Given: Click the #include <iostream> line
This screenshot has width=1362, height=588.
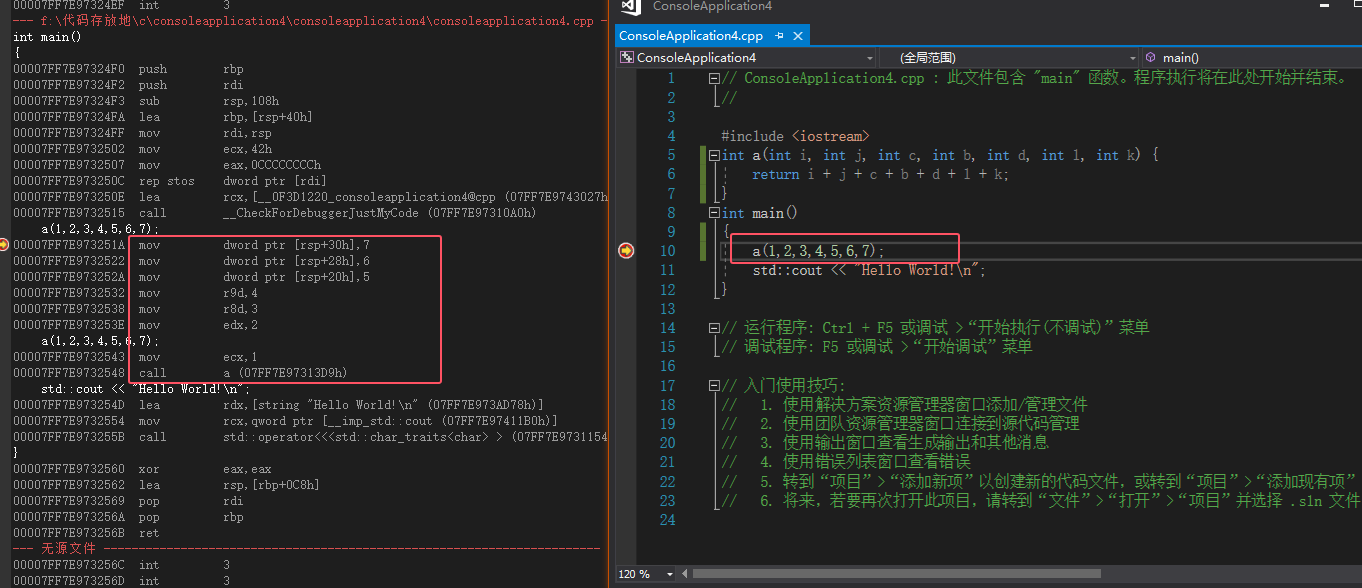Looking at the screenshot, I should point(795,136).
